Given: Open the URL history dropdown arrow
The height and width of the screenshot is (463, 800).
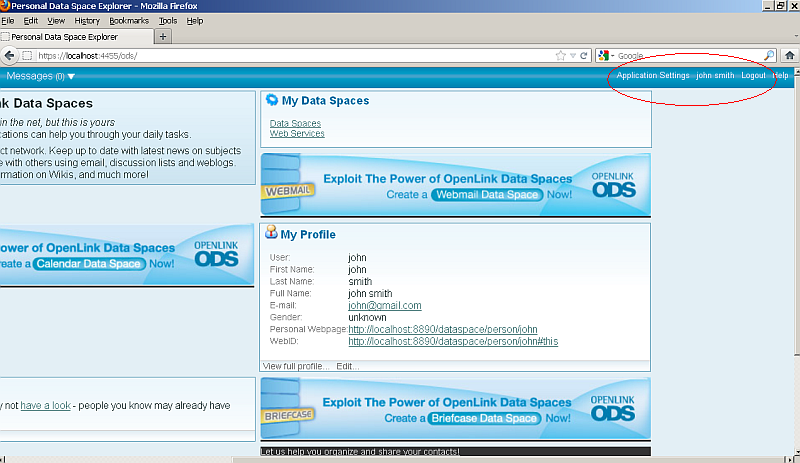Looking at the screenshot, I should click(x=573, y=55).
